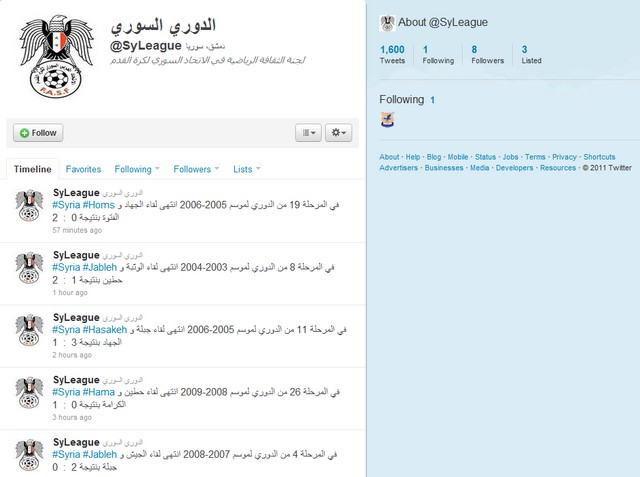640x477 pixels.
Task: Expand the Followers tab dropdown
Action: (217, 168)
